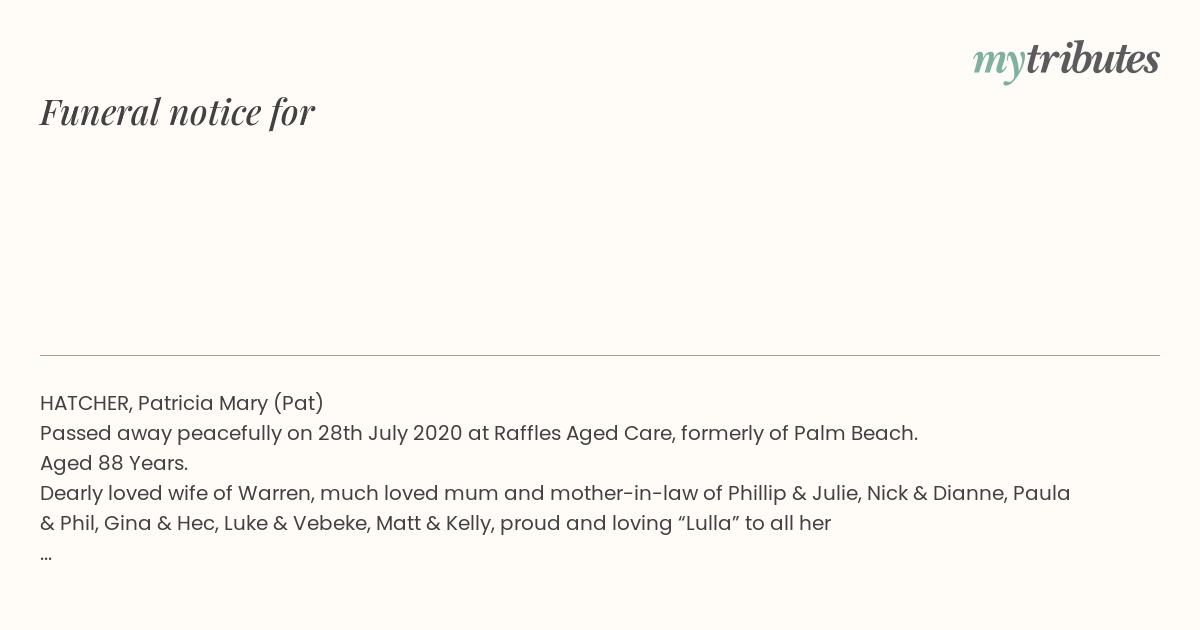Select the "Funeral notice for" heading
The image size is (1200, 630).
[177, 112]
